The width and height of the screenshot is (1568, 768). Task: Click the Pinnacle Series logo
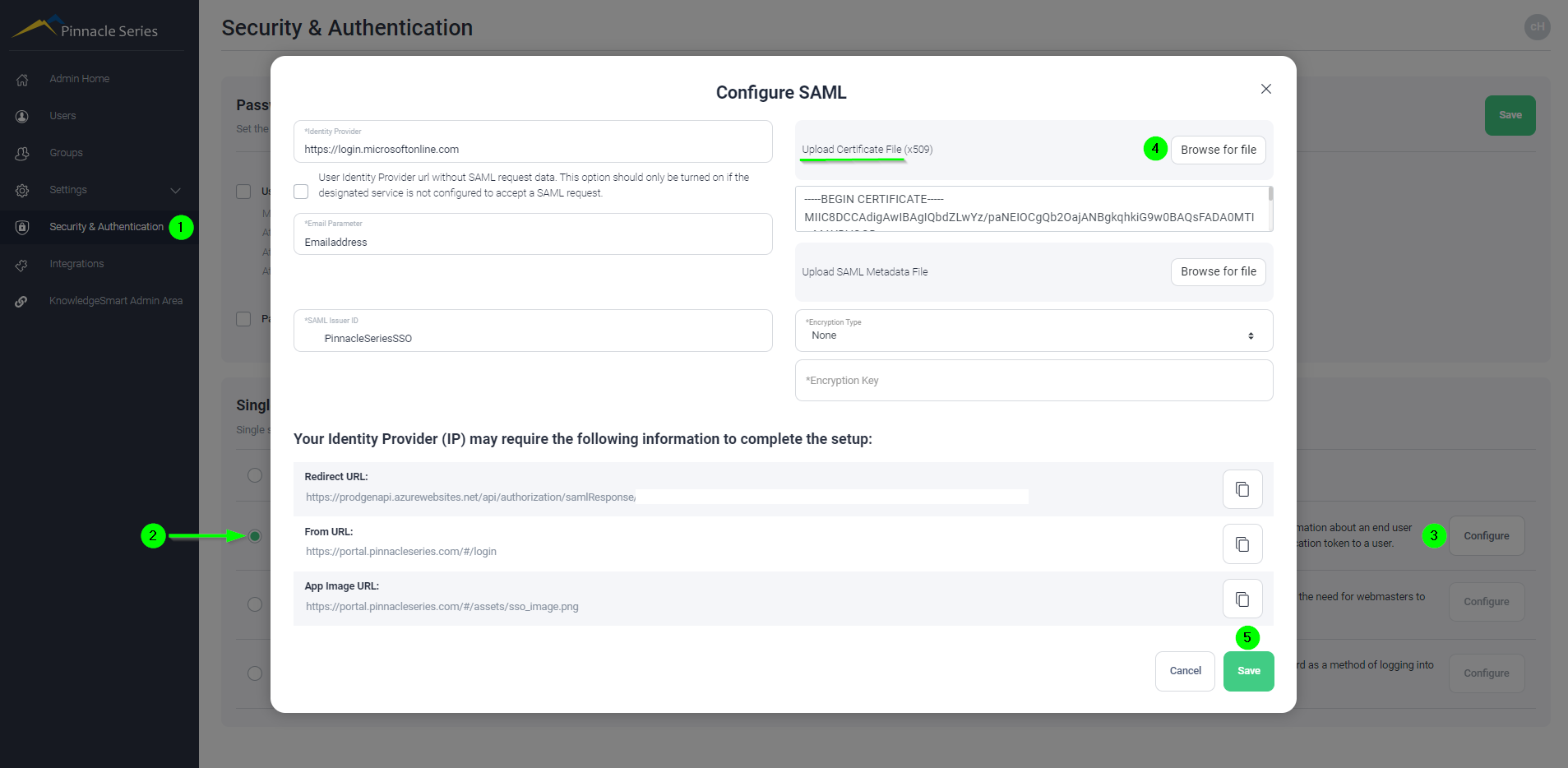[86, 28]
